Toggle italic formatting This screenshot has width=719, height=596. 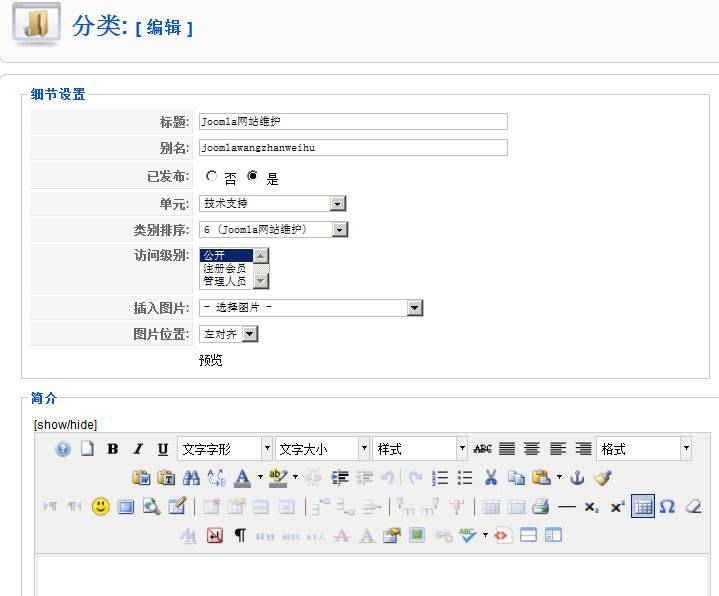click(x=138, y=448)
